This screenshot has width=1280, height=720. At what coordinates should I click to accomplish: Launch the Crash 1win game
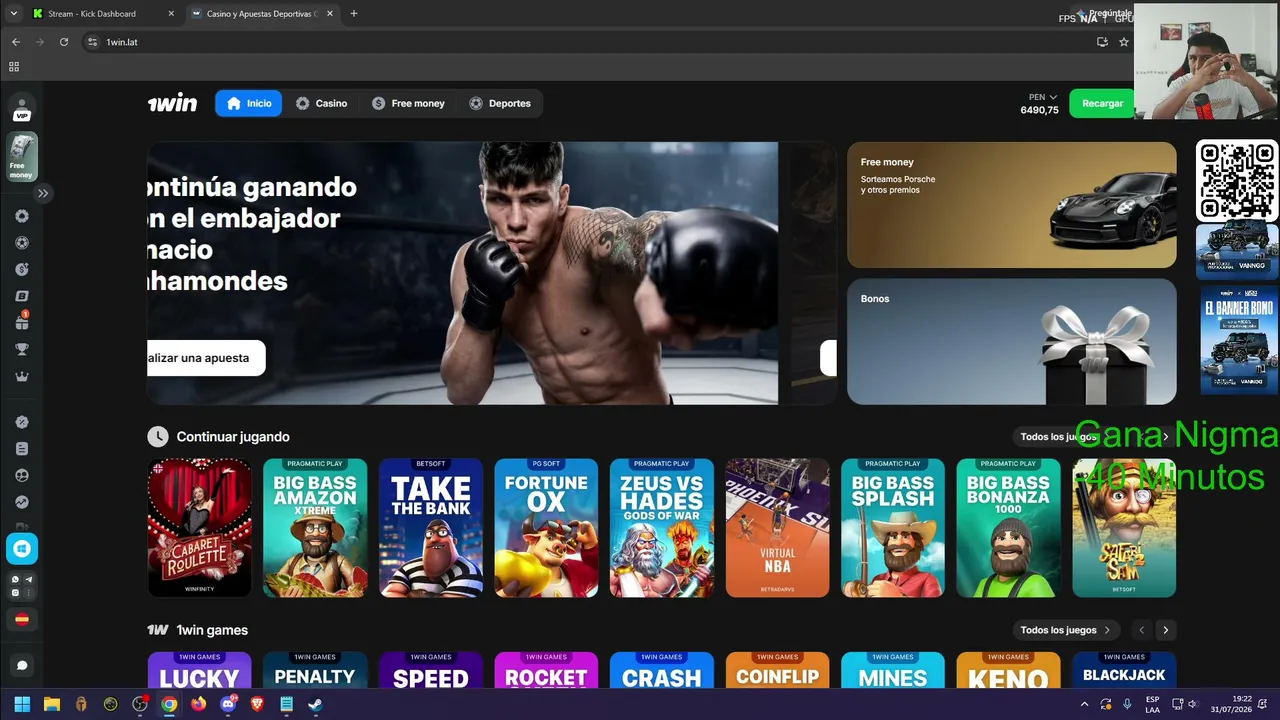(662, 671)
